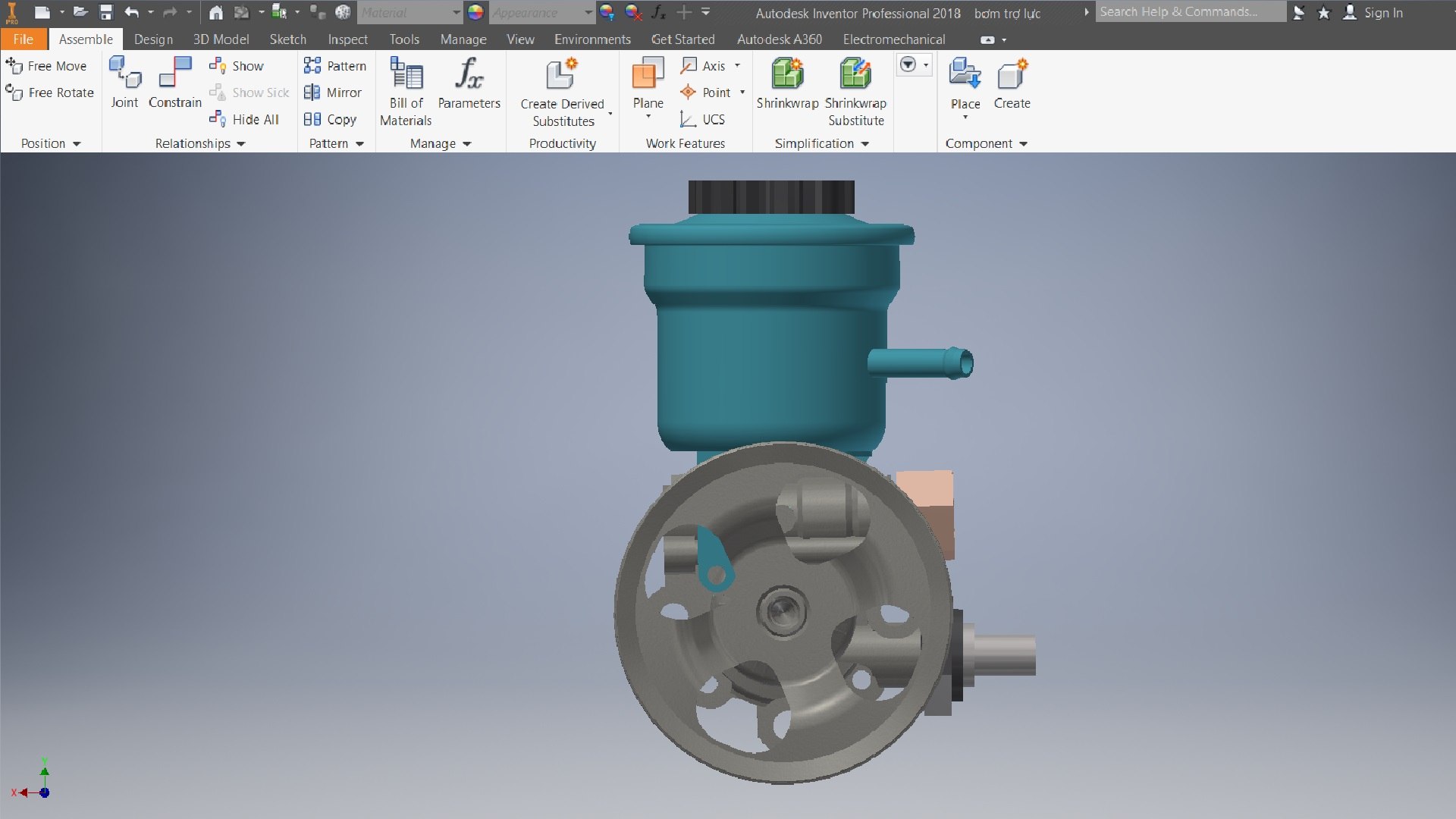Click in Search Help & Commands field
The image size is (1456, 819).
point(1191,12)
